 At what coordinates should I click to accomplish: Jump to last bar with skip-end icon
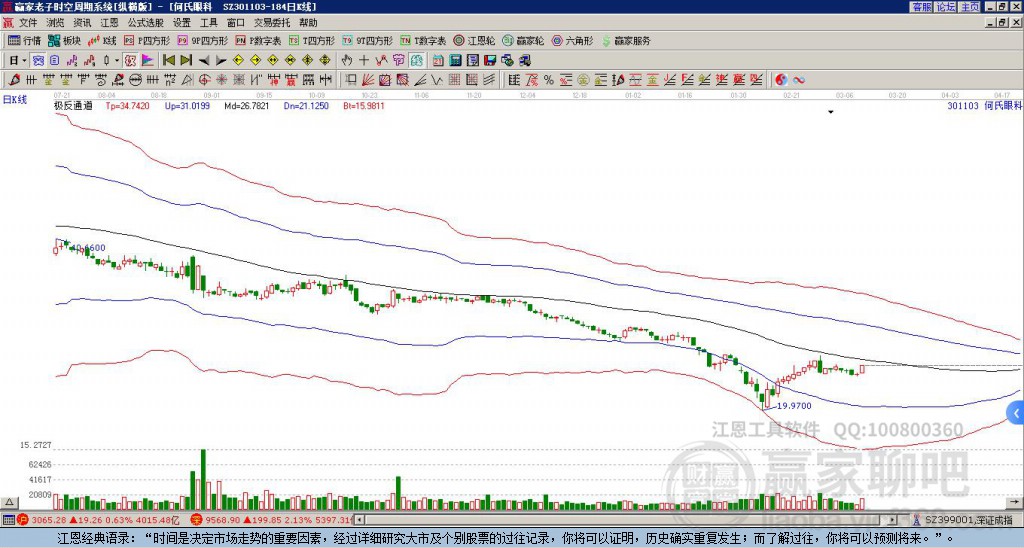pyautogui.click(x=186, y=61)
